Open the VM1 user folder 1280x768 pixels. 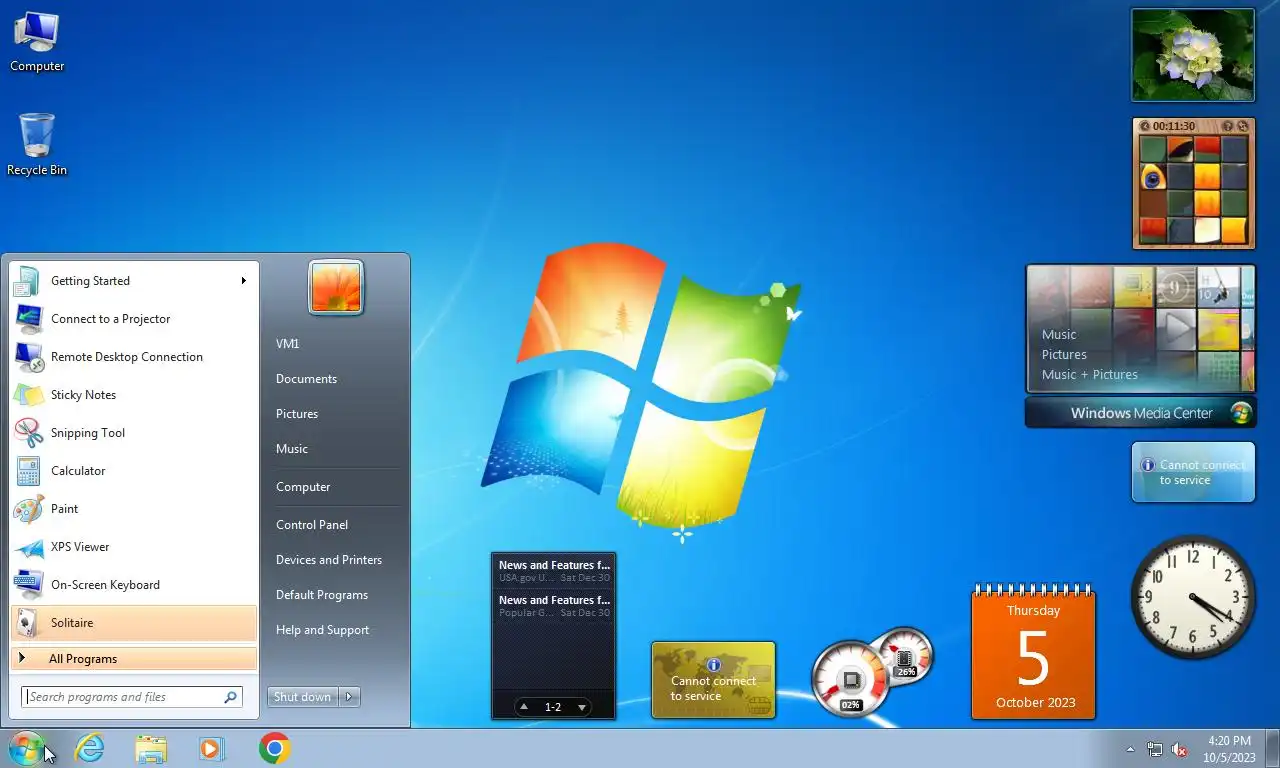coord(287,344)
